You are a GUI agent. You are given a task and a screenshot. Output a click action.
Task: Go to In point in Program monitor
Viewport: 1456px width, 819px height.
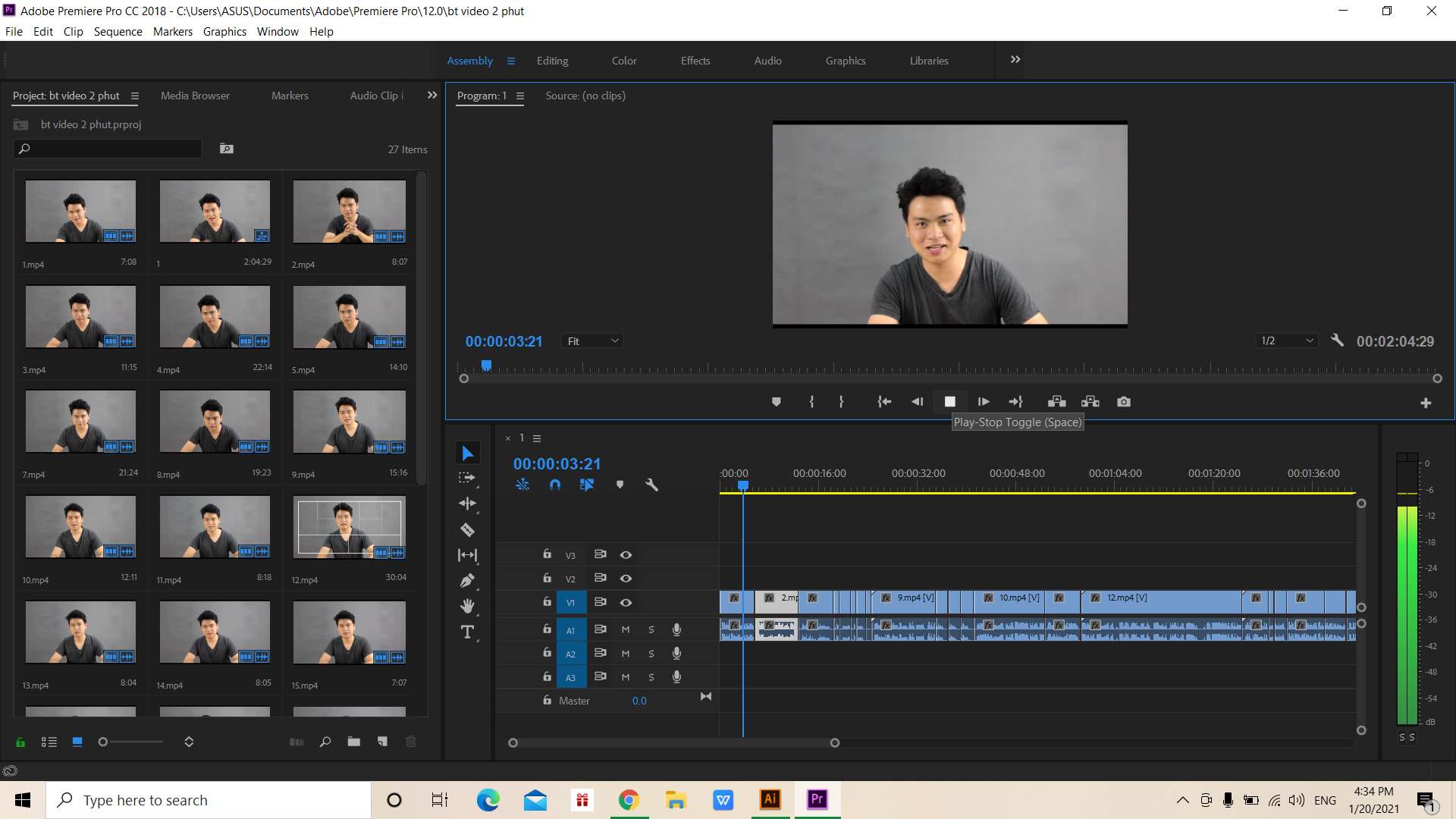click(884, 402)
